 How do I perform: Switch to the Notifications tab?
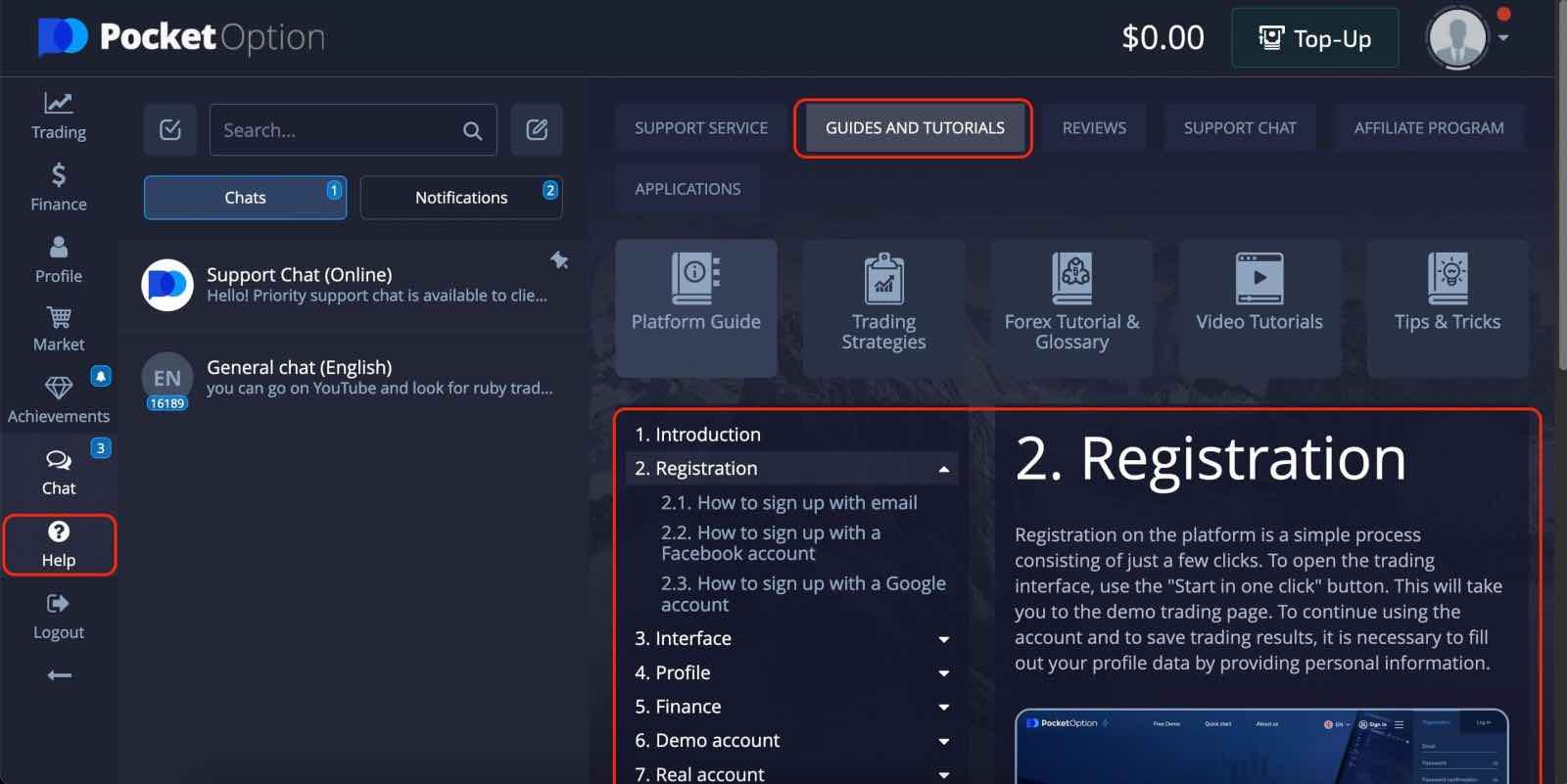461,198
